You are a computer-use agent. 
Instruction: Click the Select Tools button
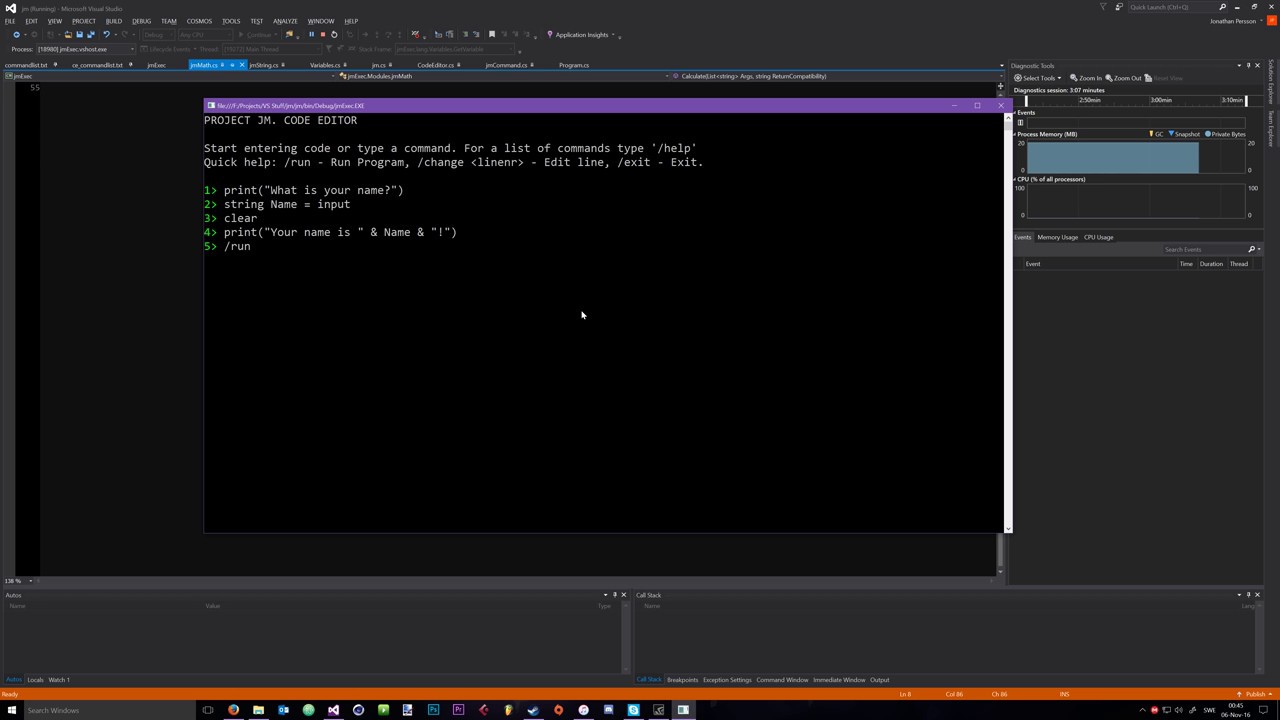pyautogui.click(x=1037, y=78)
